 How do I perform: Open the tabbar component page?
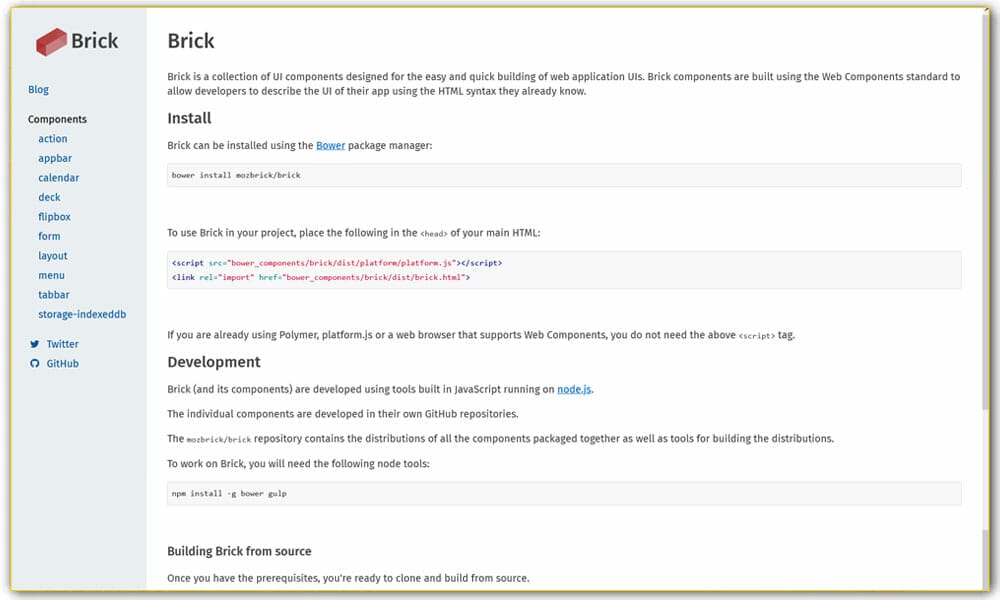point(54,294)
